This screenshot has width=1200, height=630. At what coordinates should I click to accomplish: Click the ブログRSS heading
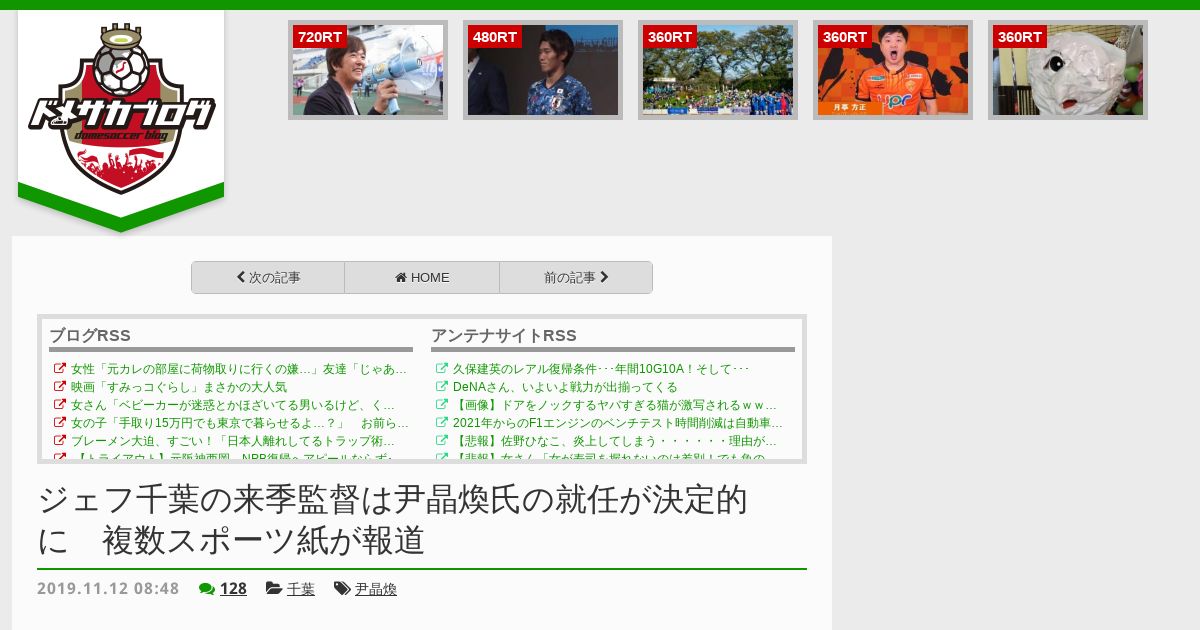point(90,335)
